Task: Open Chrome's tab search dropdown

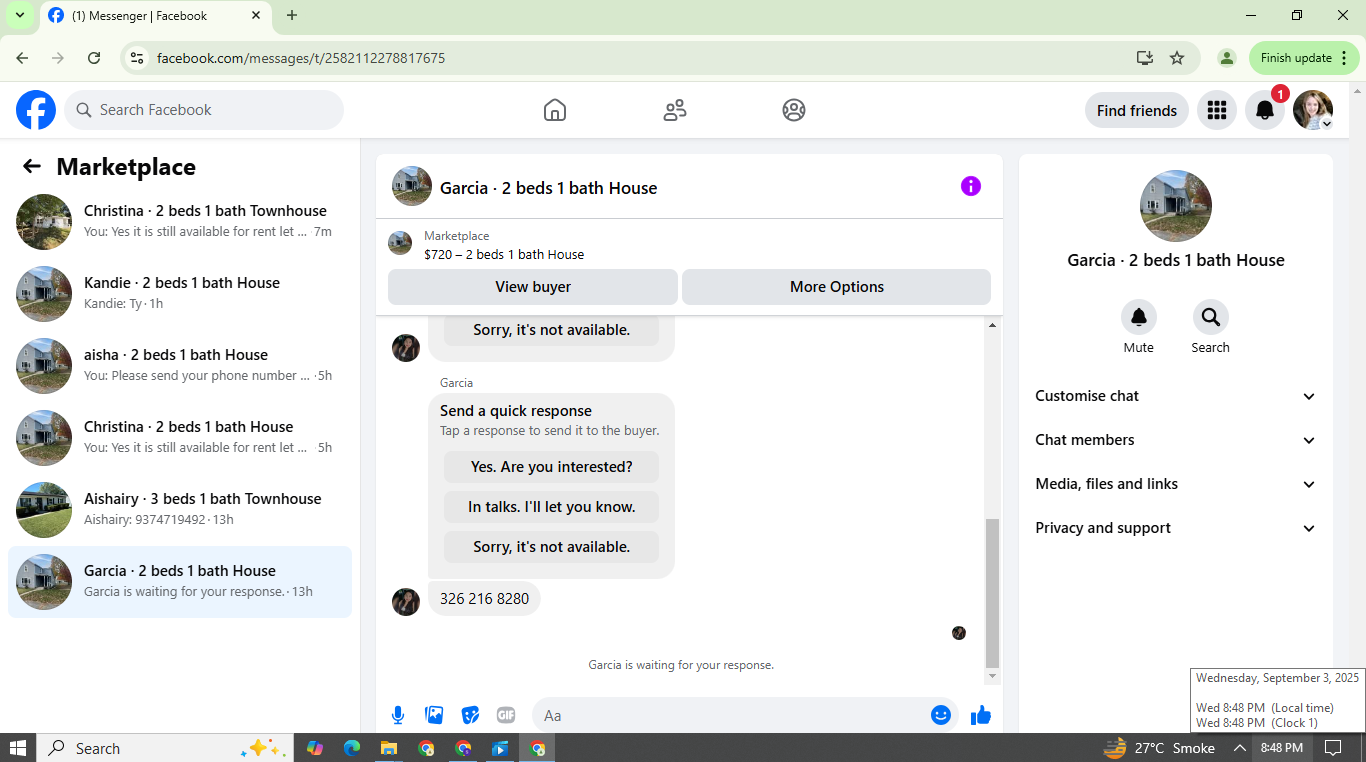Action: tap(19, 15)
